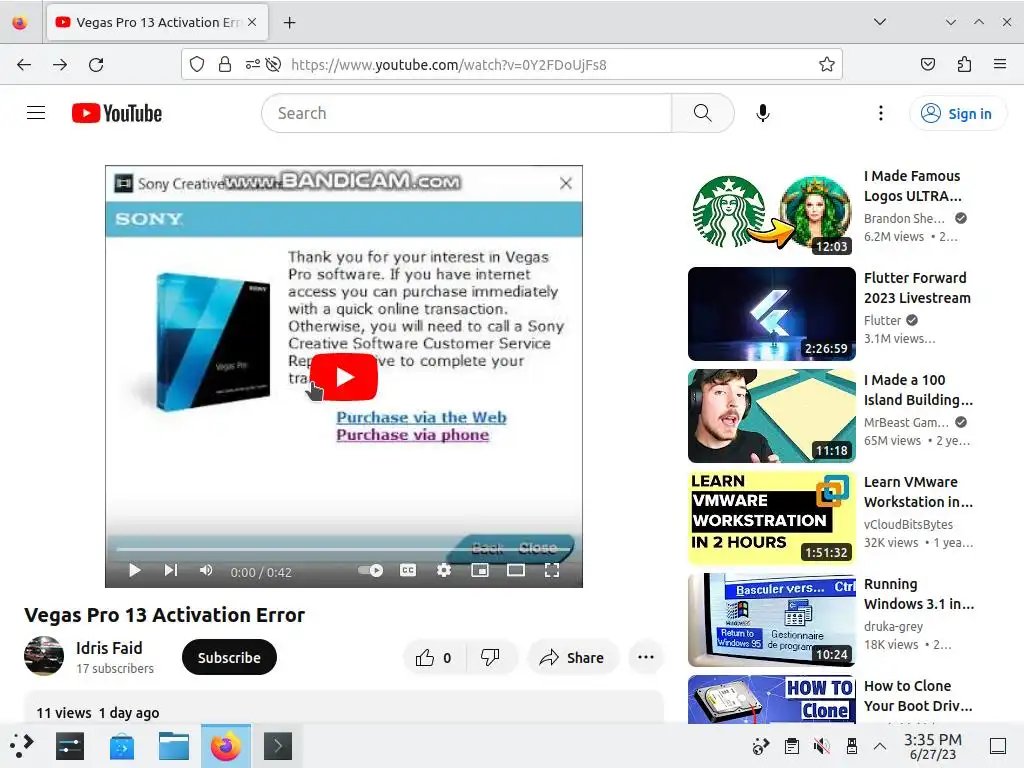
Task: Open How to Clone Your Boot Drive title
Action: 918,696
